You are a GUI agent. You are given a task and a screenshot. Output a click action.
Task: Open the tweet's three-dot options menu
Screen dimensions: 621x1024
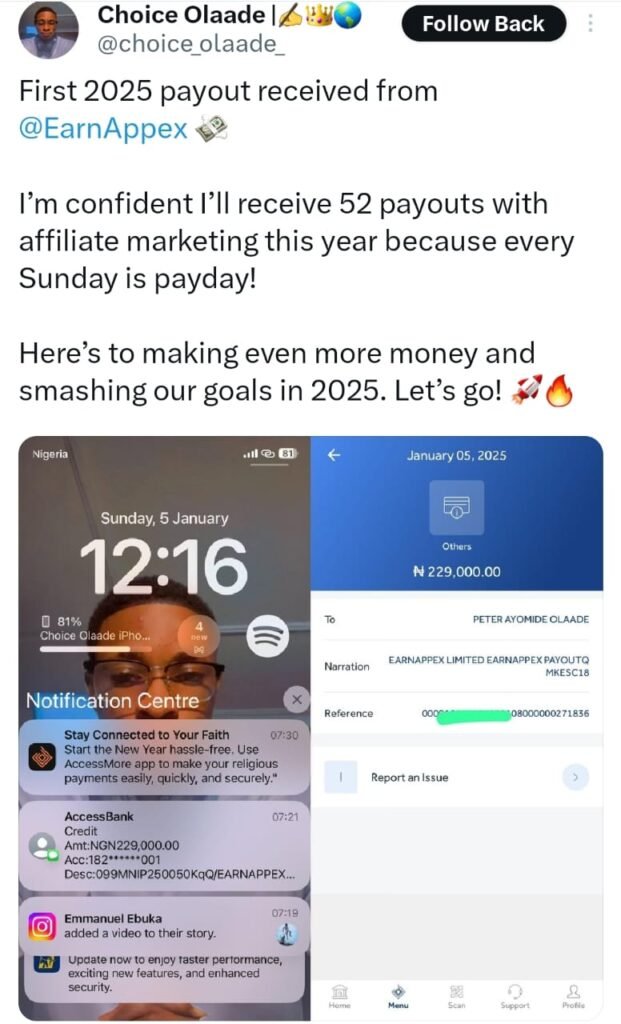click(x=590, y=24)
